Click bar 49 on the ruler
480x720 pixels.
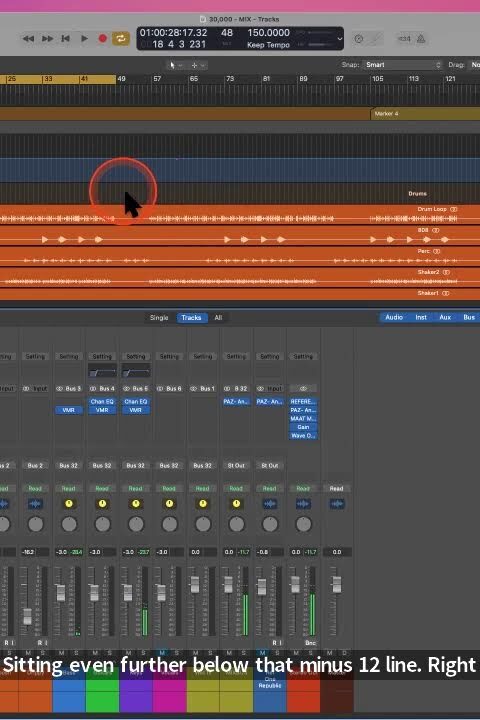point(121,79)
